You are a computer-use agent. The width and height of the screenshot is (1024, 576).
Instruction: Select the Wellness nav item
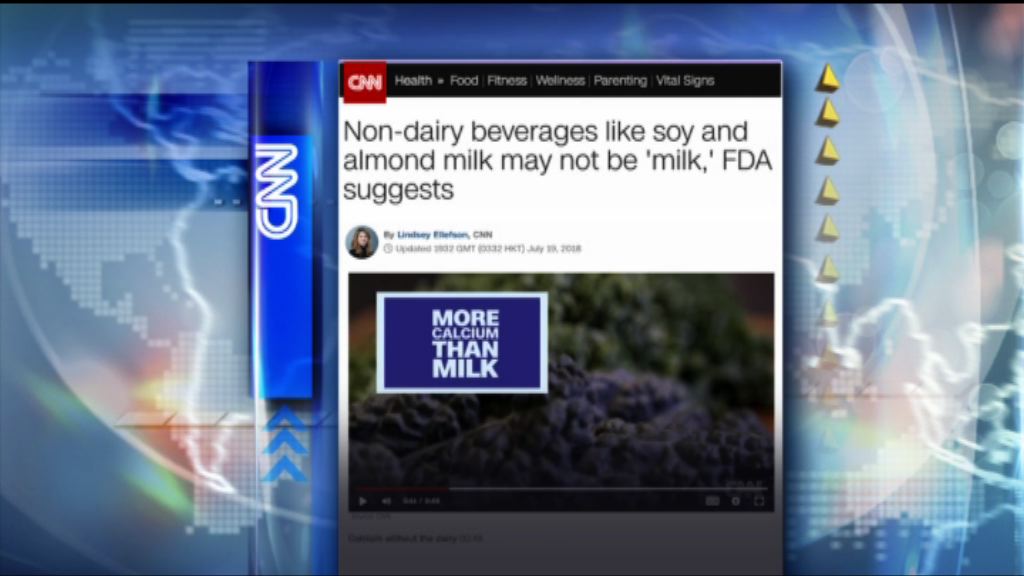[x=560, y=81]
